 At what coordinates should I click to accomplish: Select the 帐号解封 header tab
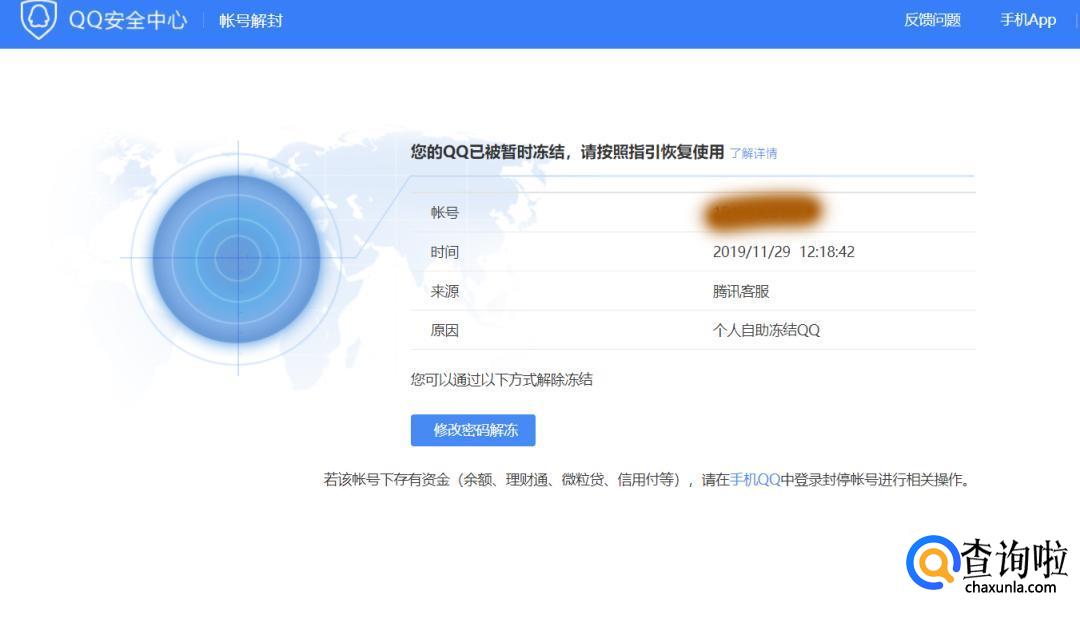[251, 20]
